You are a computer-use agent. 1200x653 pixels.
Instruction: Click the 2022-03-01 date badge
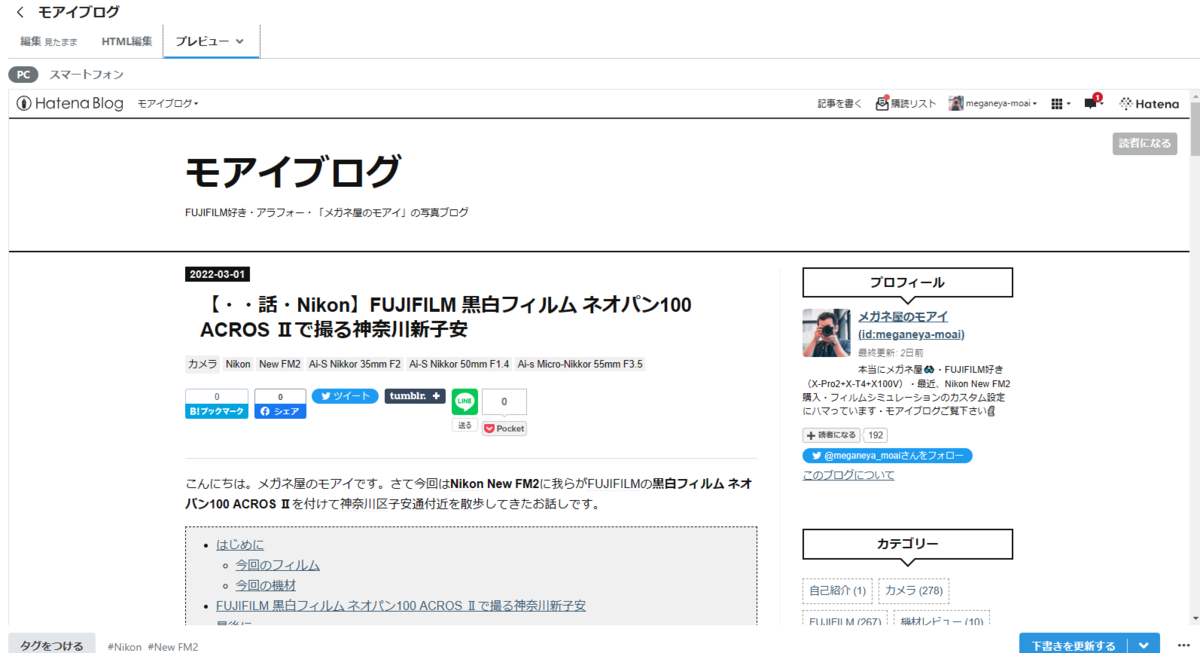(217, 274)
